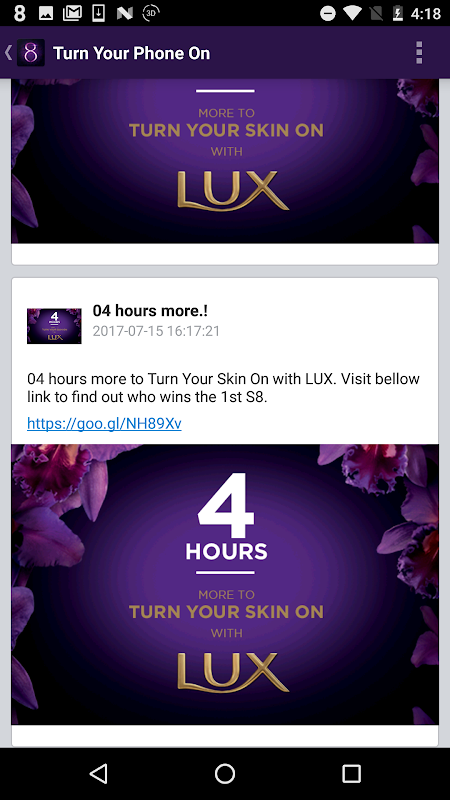Tap the purple 8 app logo
The width and height of the screenshot is (450, 800).
31,53
